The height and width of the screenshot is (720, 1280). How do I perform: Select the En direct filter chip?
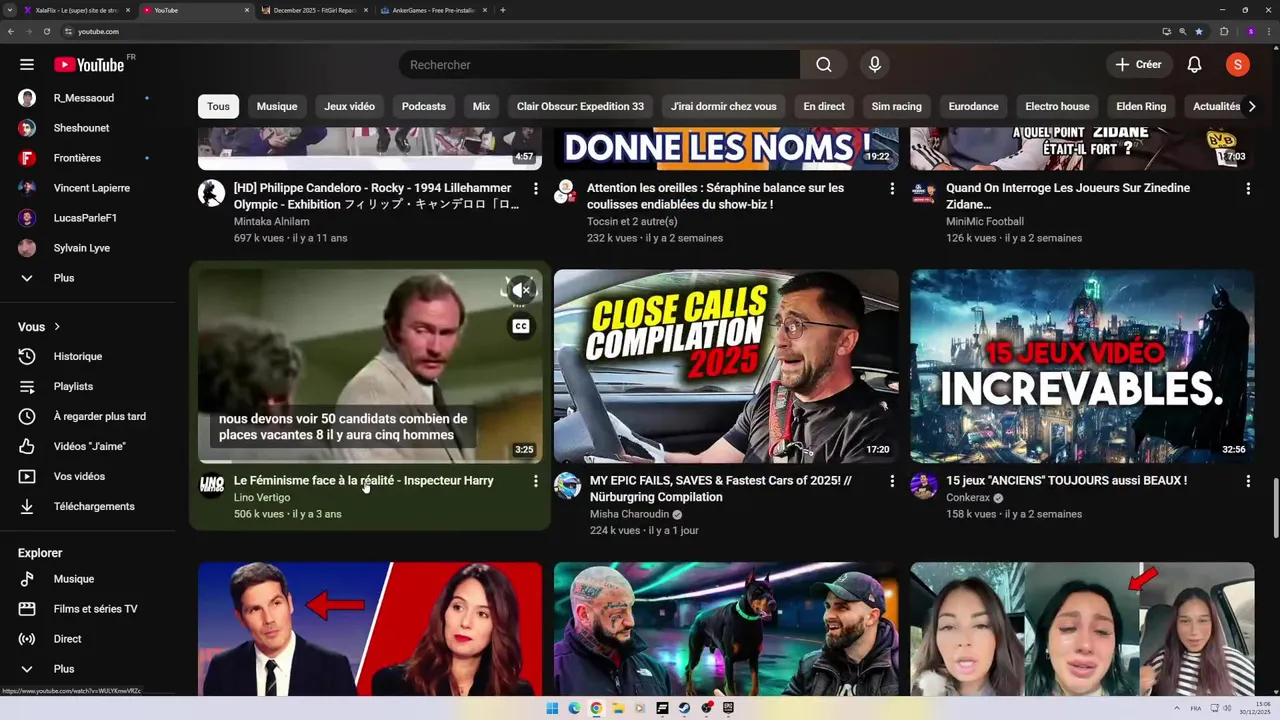coord(824,106)
